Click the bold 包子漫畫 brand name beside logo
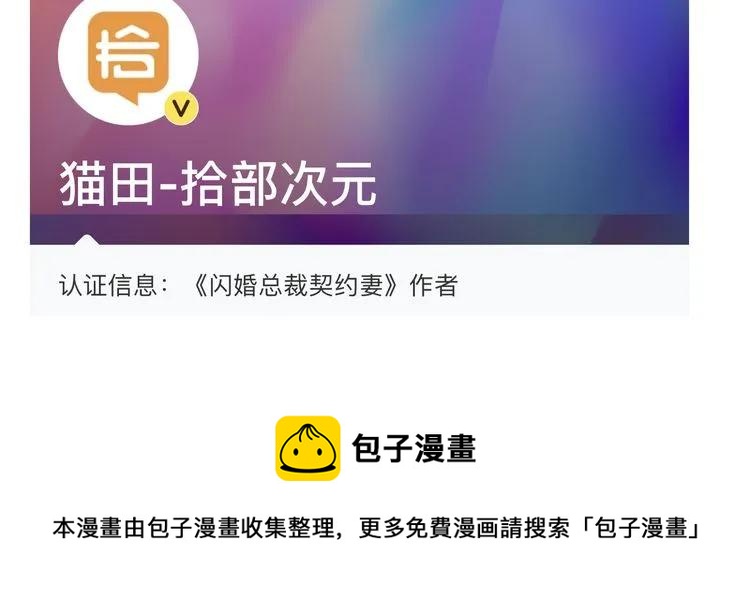The width and height of the screenshot is (750, 613). coord(414,449)
